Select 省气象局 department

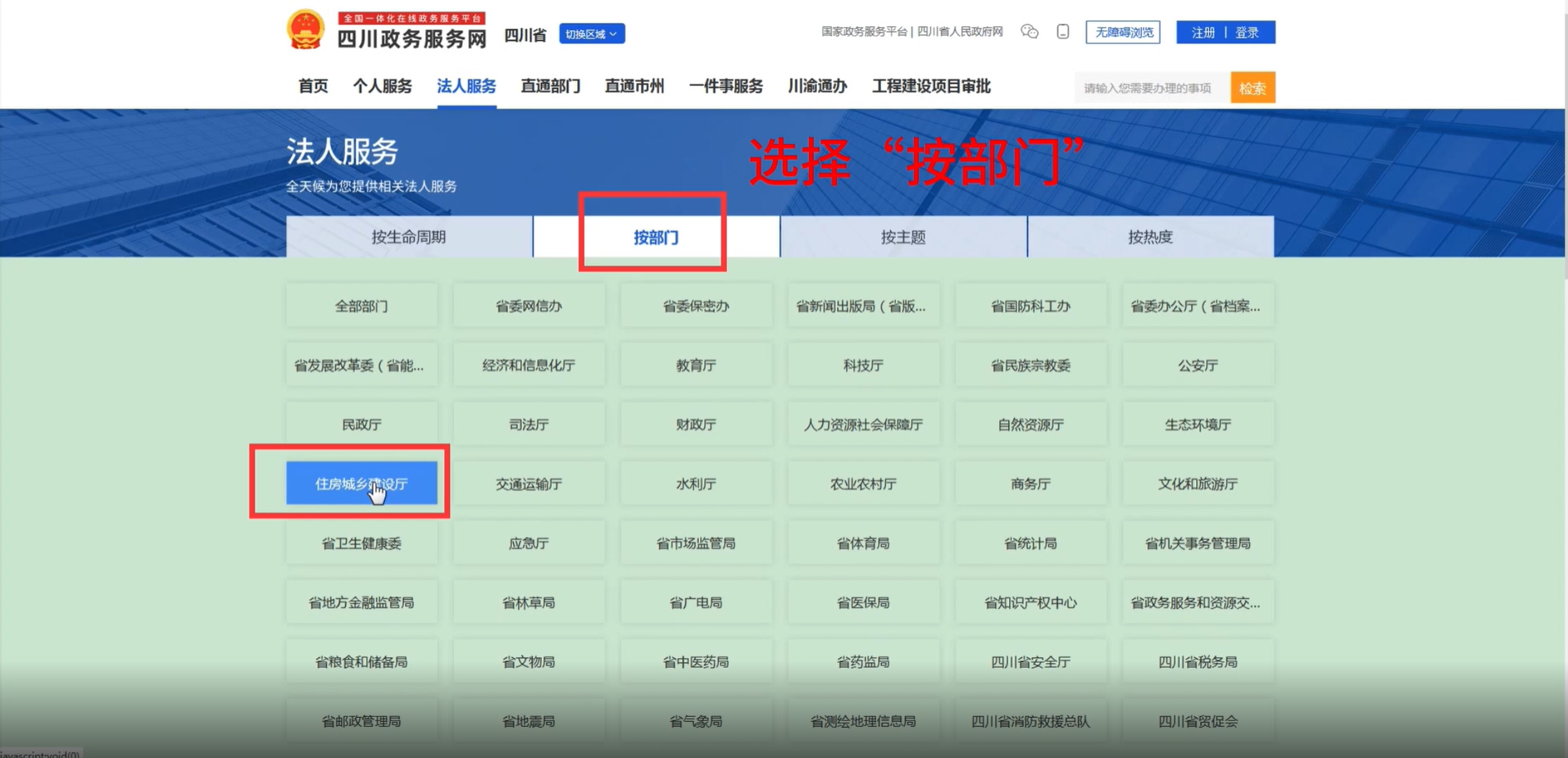[696, 721]
